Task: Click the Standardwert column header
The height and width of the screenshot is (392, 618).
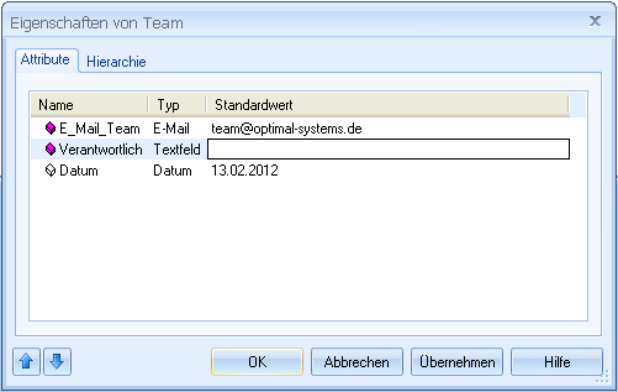Action: 388,105
